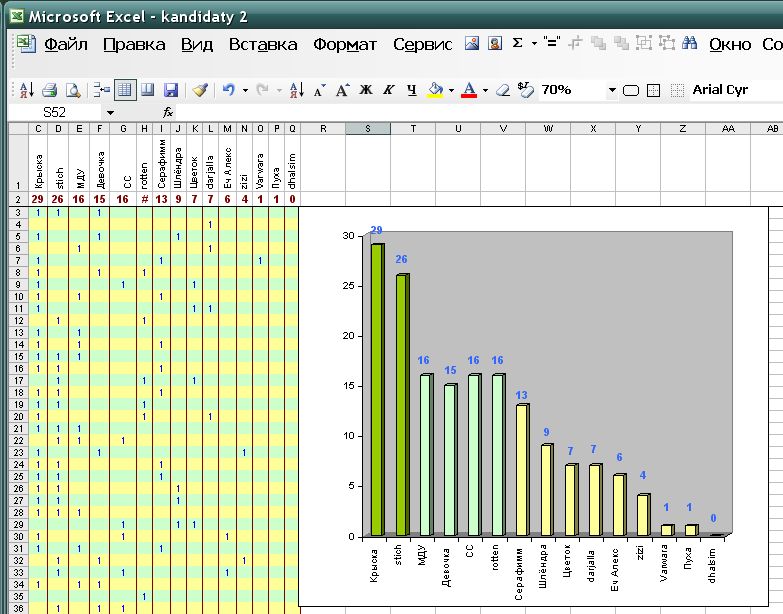Open the 70% zoom dropdown

pyautogui.click(x=611, y=91)
